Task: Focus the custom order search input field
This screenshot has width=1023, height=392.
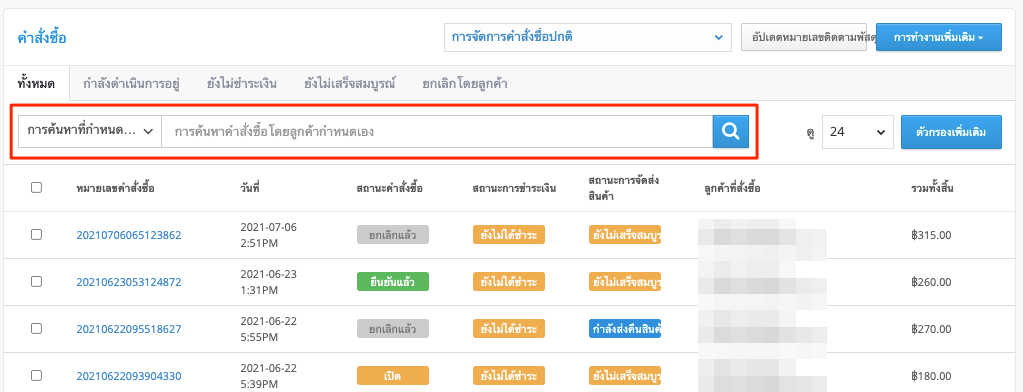Action: click(437, 132)
